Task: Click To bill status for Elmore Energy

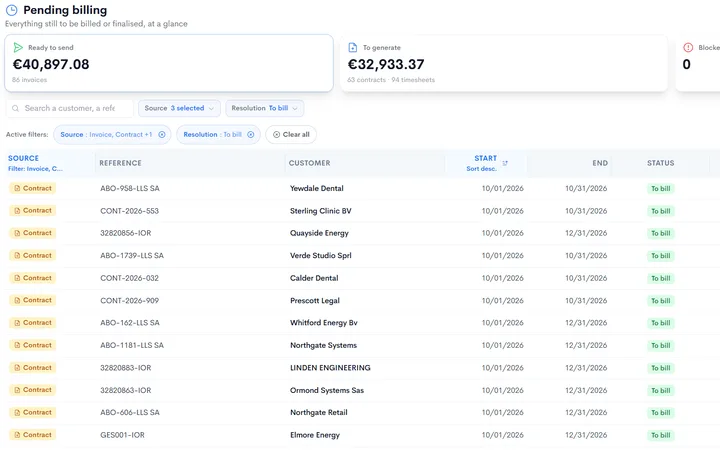Action: coord(661,435)
